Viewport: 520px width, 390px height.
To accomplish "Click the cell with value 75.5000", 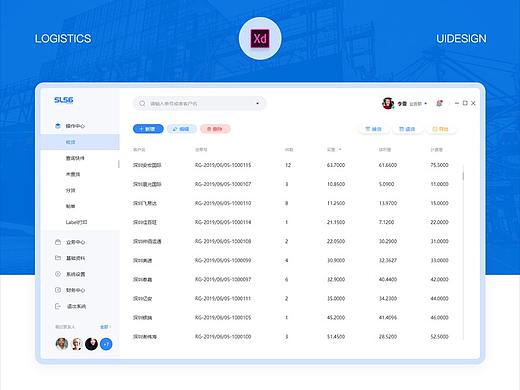I will (x=439, y=165).
